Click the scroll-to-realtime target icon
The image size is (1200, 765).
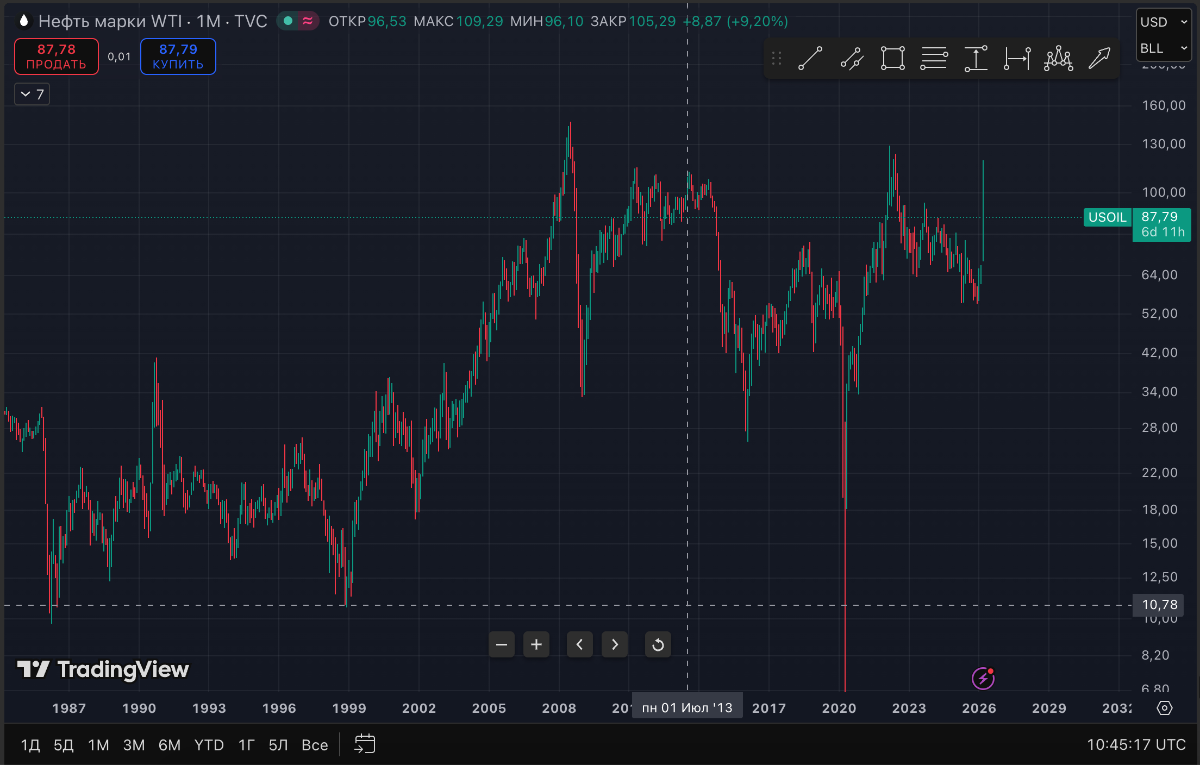1163,708
